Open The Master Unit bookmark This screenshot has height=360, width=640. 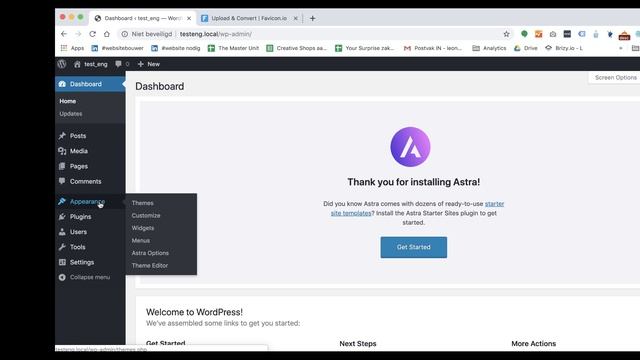click(x=233, y=48)
